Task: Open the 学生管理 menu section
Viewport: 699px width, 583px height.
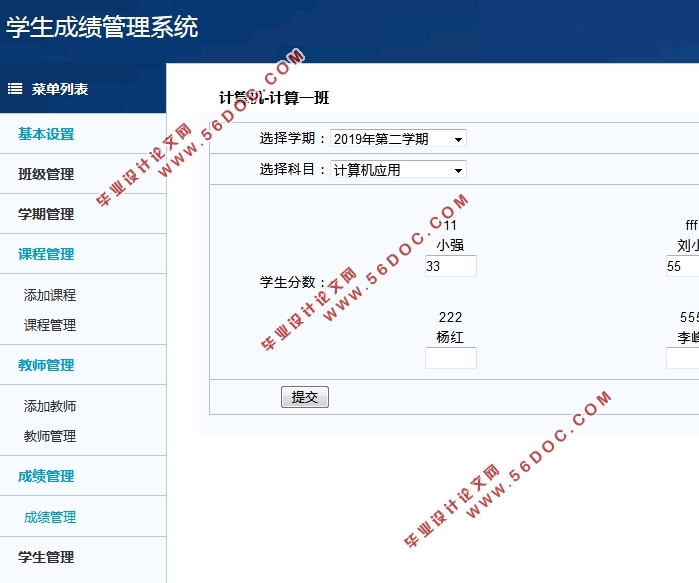Action: [x=46, y=557]
